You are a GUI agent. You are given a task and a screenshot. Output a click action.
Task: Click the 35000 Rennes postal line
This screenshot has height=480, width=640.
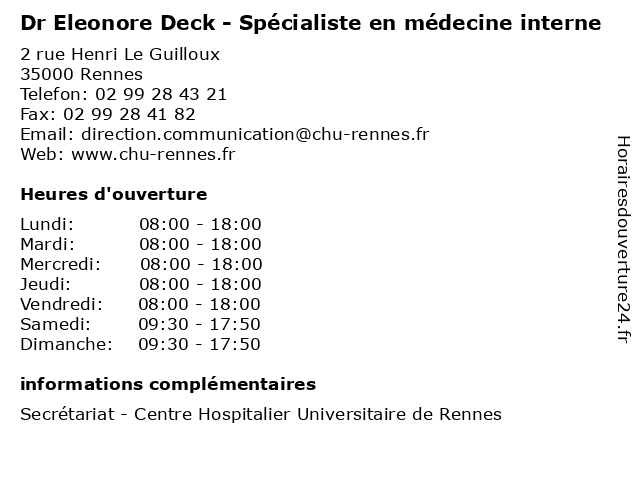[81, 74]
